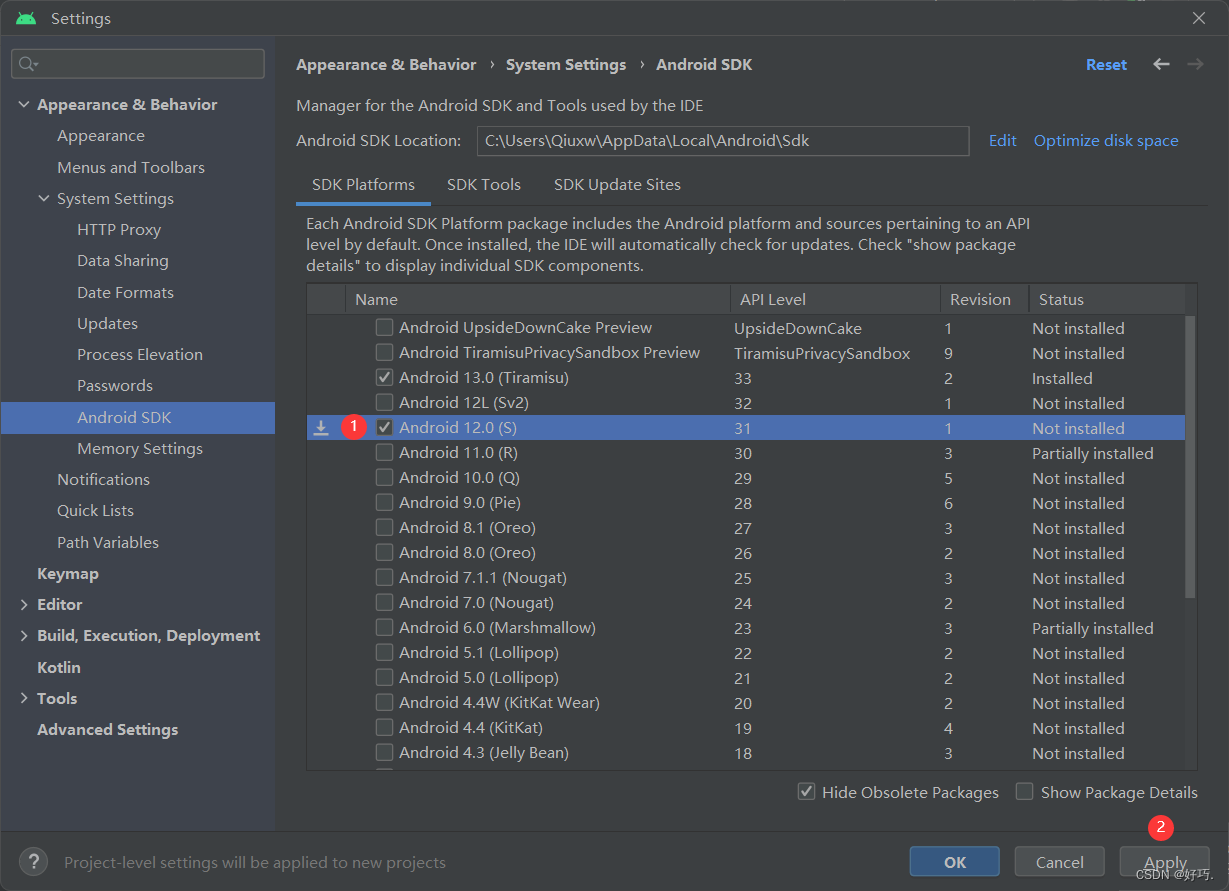Screen dimensions: 1229x891
Task: Click the help question mark icon
Action: 33,861
